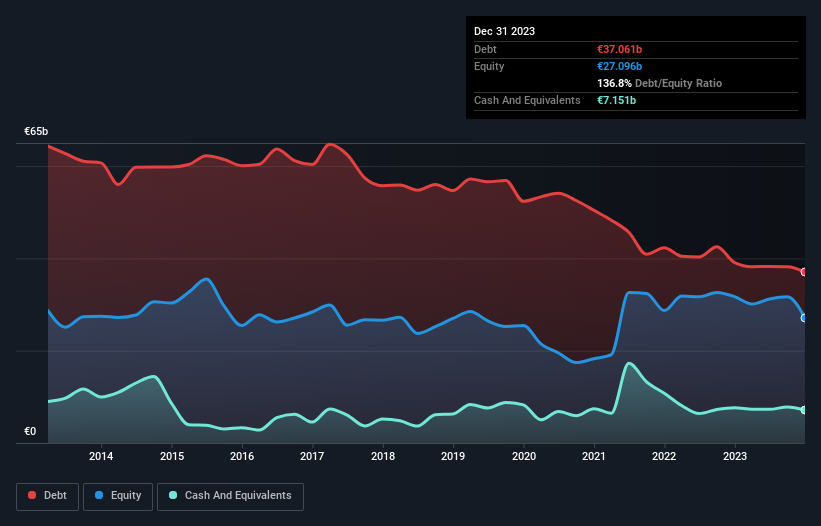Click the 2022 x-axis label
821x526 pixels.
click(664, 456)
